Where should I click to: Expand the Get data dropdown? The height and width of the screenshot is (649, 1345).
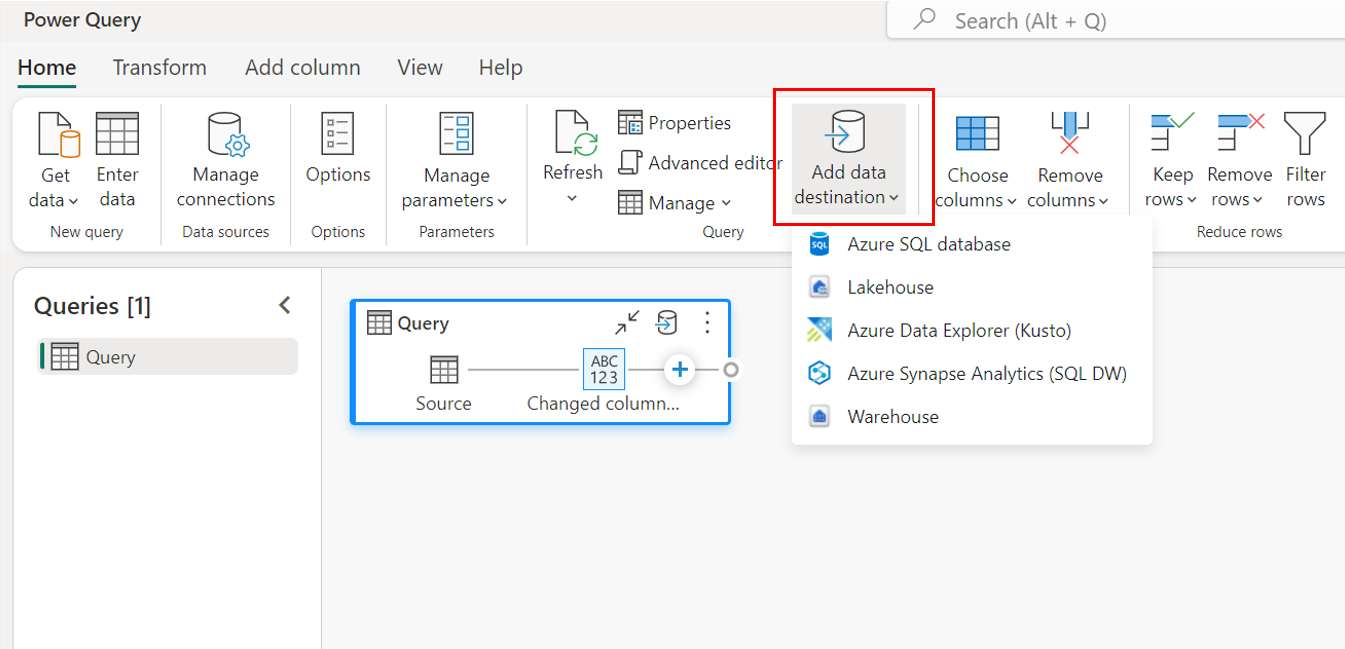(55, 200)
